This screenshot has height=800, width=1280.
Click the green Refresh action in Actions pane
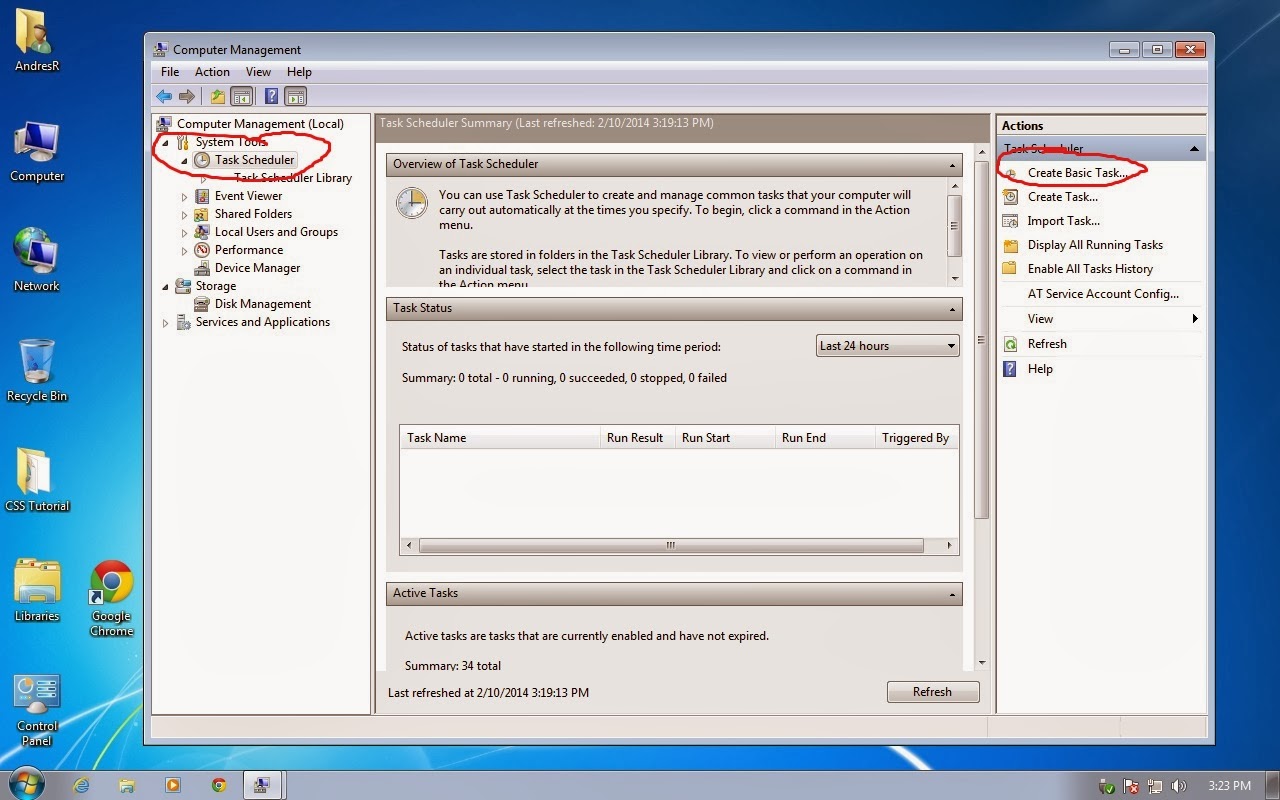click(1046, 344)
